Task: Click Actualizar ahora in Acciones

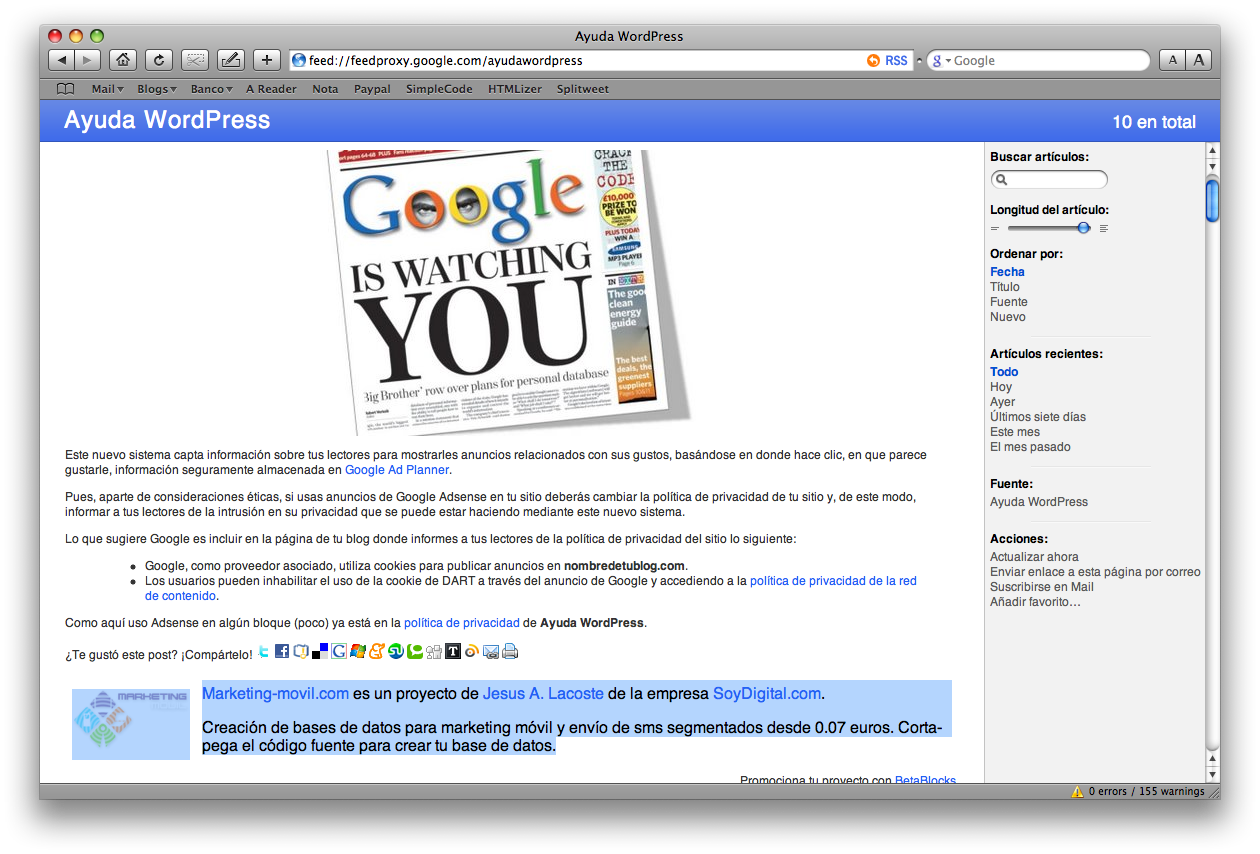Action: pos(1034,557)
